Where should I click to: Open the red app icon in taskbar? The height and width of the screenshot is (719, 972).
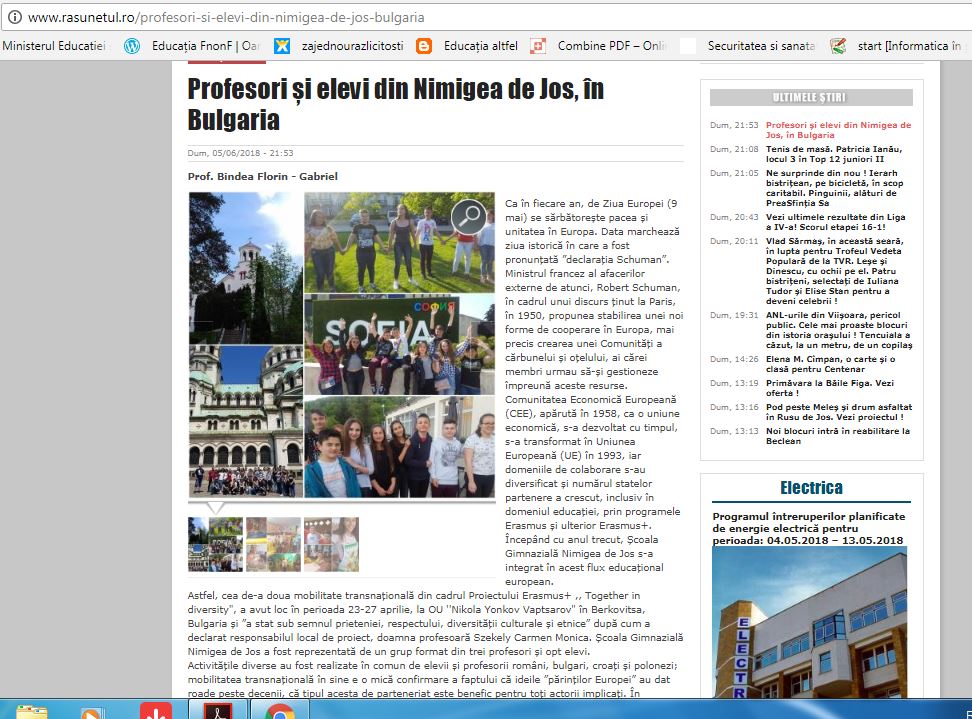[156, 710]
